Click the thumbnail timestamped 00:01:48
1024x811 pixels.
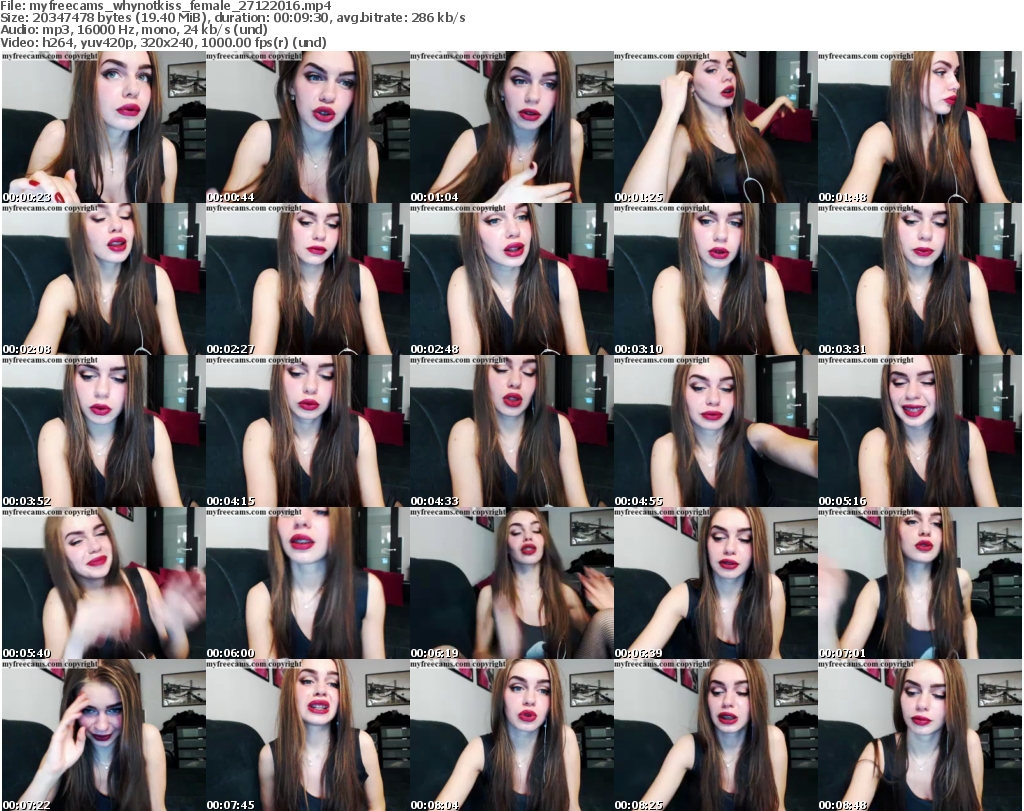(920, 127)
